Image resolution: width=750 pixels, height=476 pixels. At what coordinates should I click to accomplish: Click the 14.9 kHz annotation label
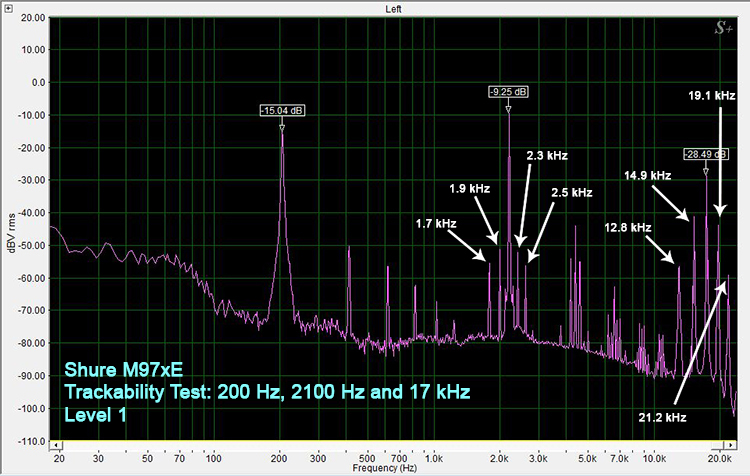click(647, 175)
